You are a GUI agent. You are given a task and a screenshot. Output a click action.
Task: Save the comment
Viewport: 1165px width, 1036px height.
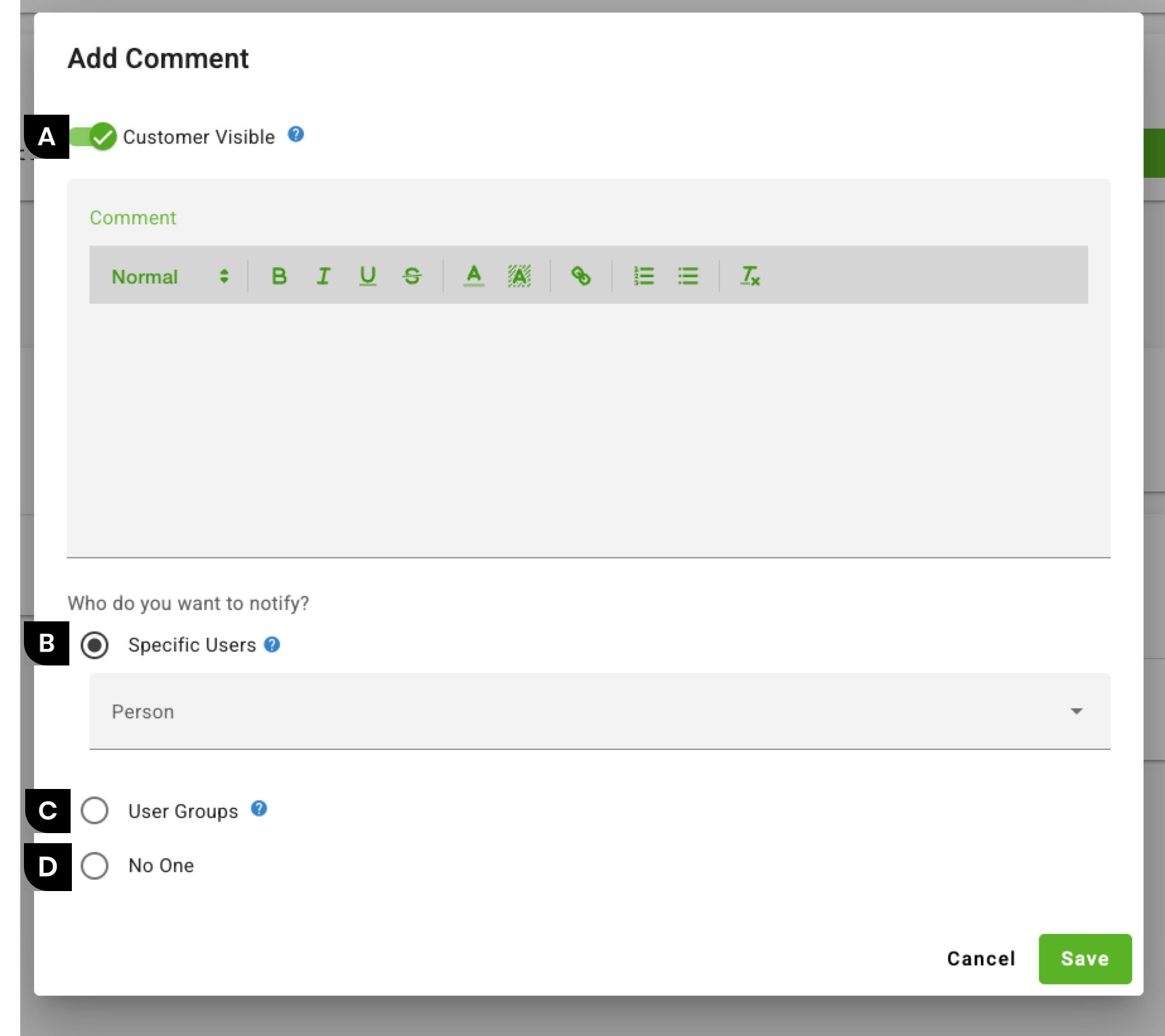[1085, 958]
